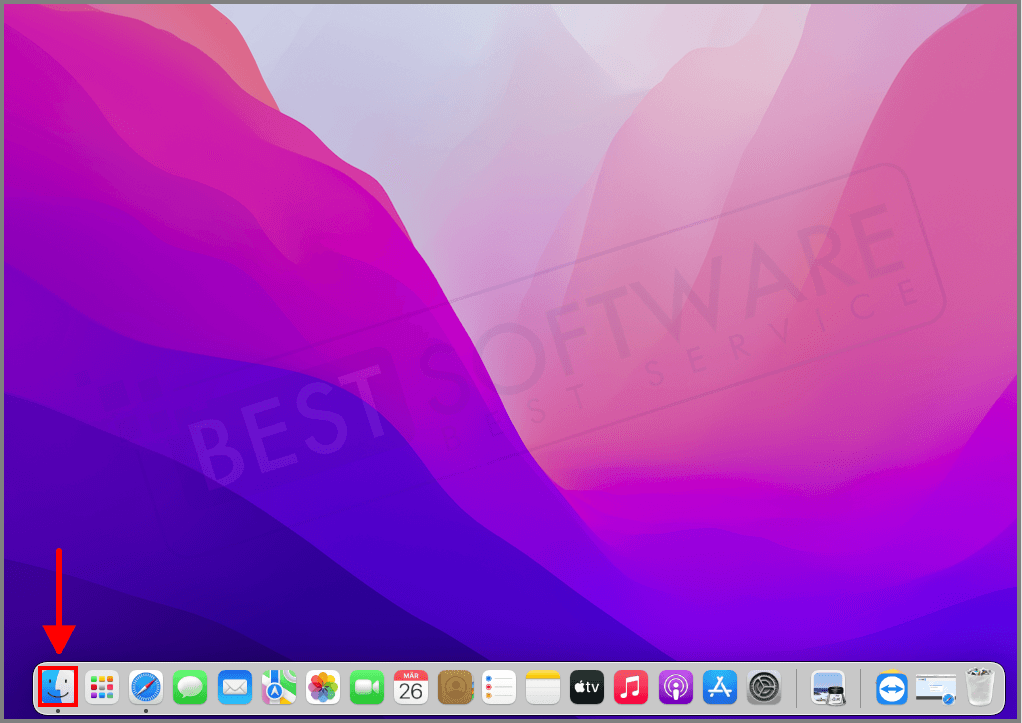The image size is (1022, 723).
Task: Launch Apple TV
Action: pos(586,687)
